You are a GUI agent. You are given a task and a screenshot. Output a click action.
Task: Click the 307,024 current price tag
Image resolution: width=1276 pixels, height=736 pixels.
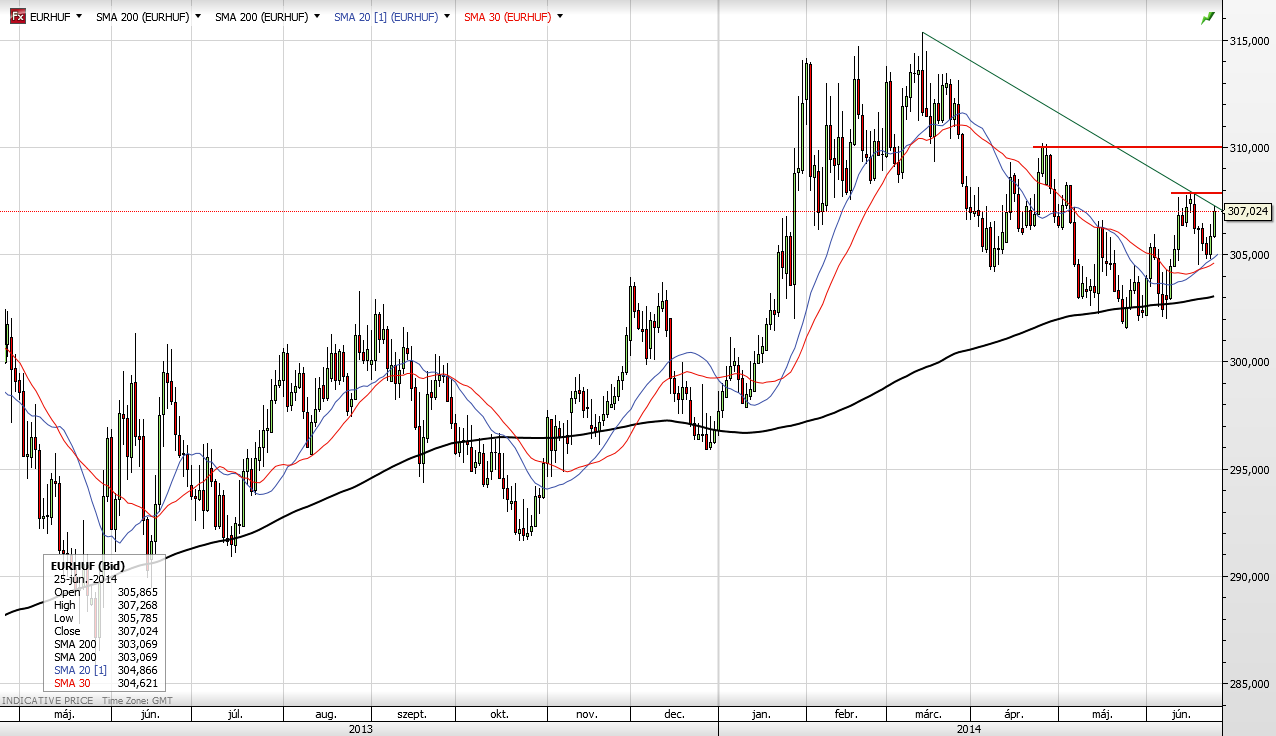coord(1248,211)
